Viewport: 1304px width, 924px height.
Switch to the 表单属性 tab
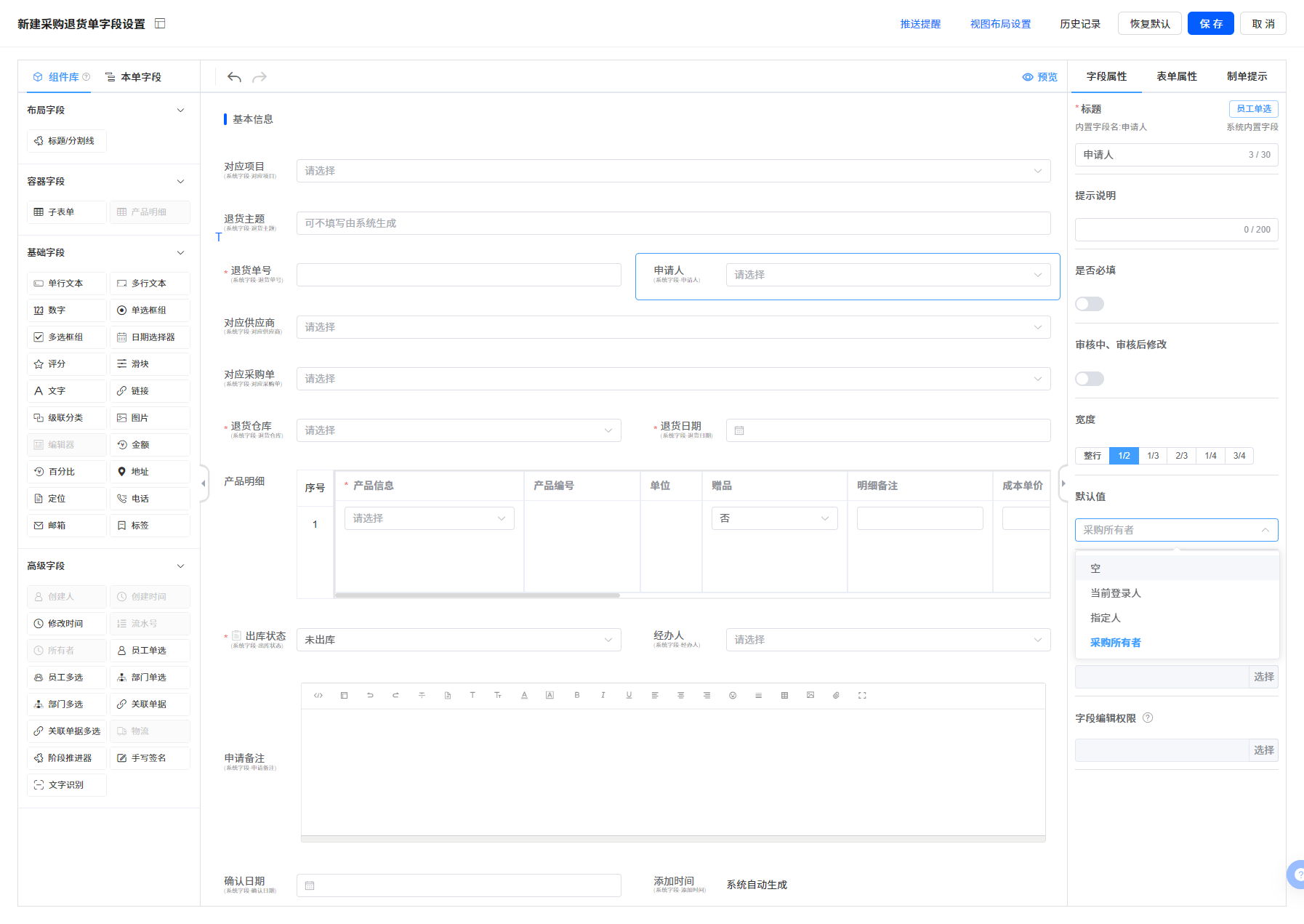tap(1176, 76)
